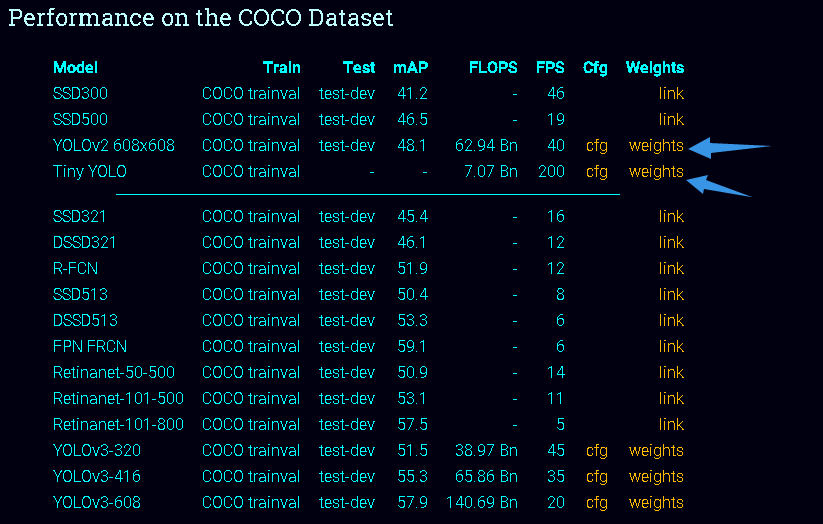Select the YOLOv3-320 model name
This screenshot has height=524, width=823.
(97, 450)
